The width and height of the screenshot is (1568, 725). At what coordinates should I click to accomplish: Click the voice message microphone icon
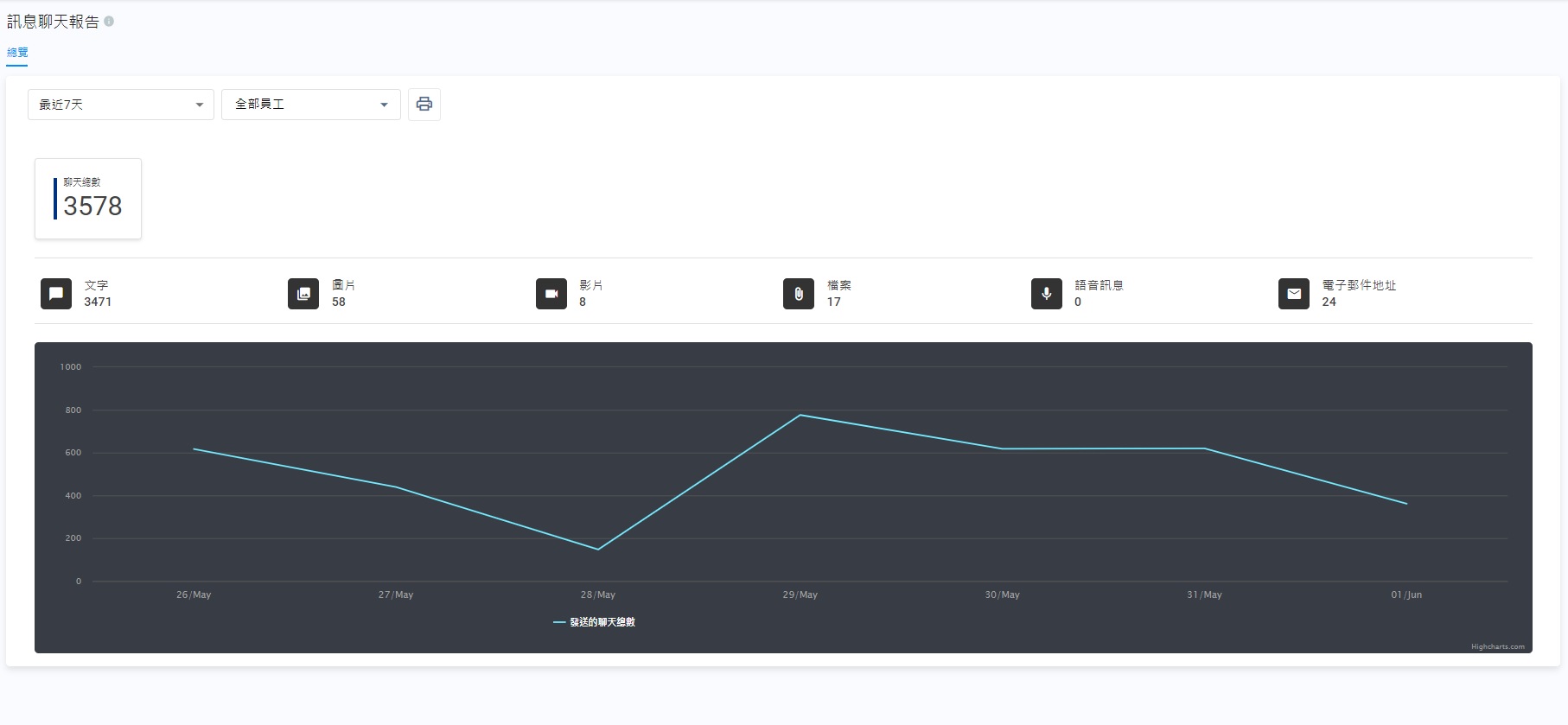point(1047,294)
